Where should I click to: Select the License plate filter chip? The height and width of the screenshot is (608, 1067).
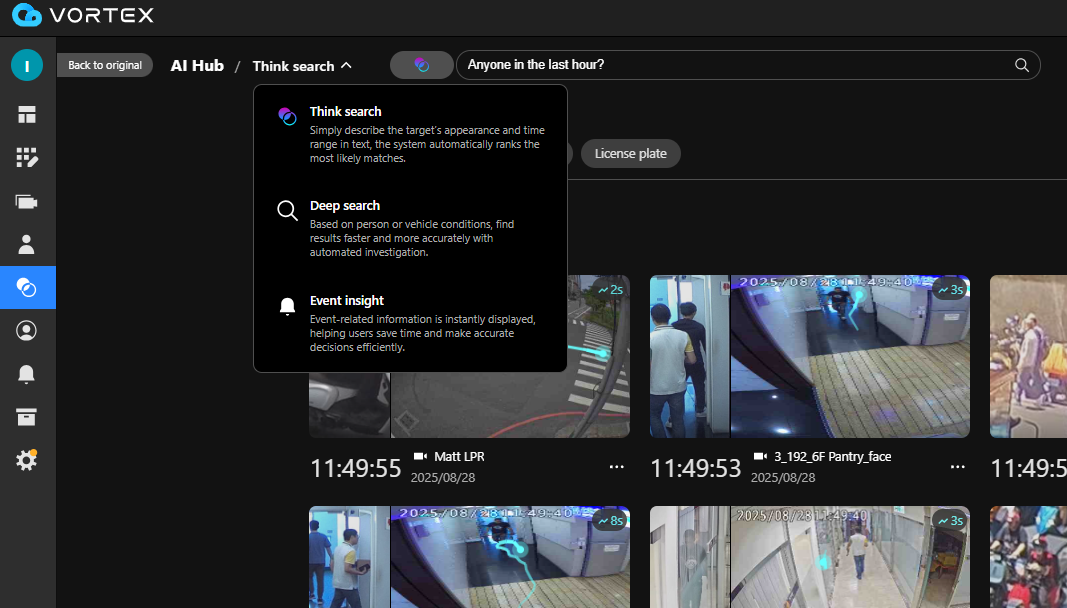tap(630, 153)
